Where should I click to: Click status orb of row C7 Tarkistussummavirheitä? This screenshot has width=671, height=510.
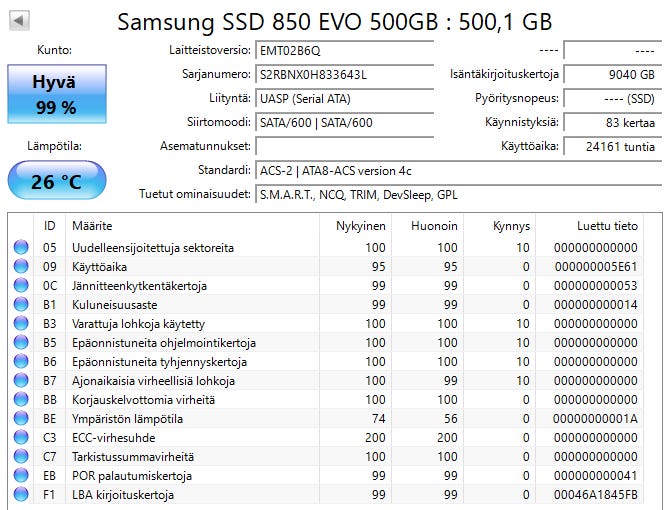click(x=21, y=456)
